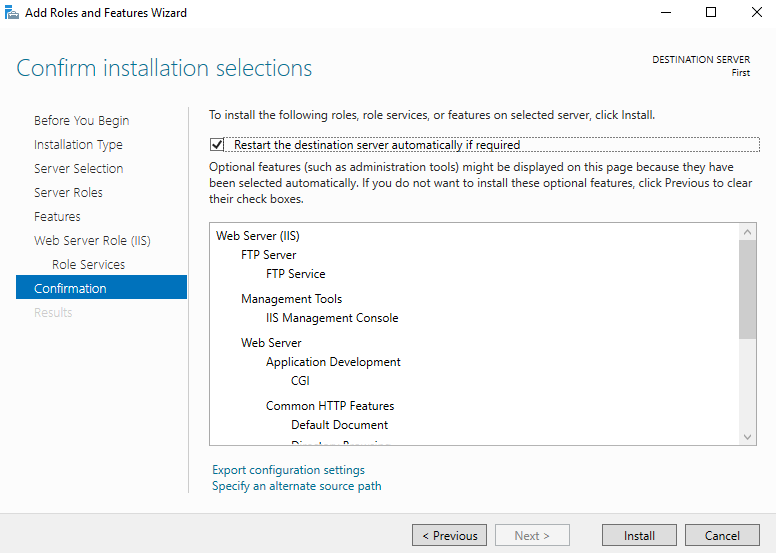Click the scroll up arrow of the list
The image size is (776, 553).
coord(747,232)
